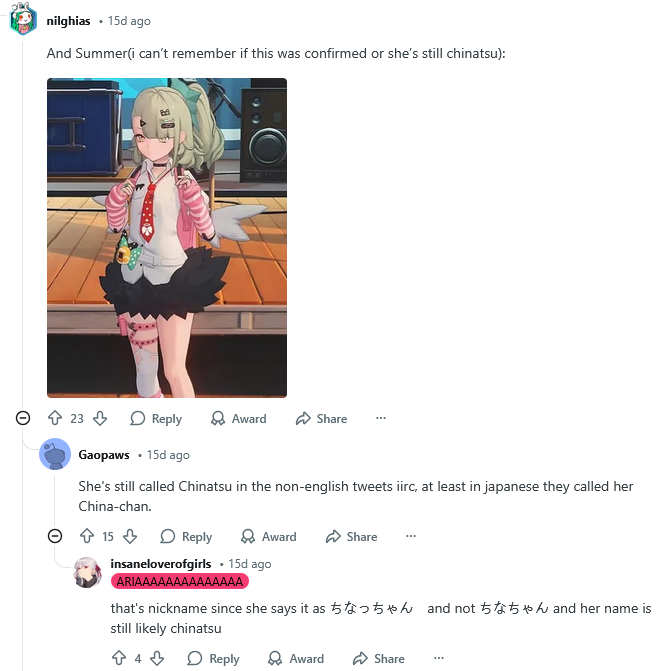Screen dimensions: 666x671
Task: Open Gaopaws's avatar icon
Action: [x=55, y=454]
